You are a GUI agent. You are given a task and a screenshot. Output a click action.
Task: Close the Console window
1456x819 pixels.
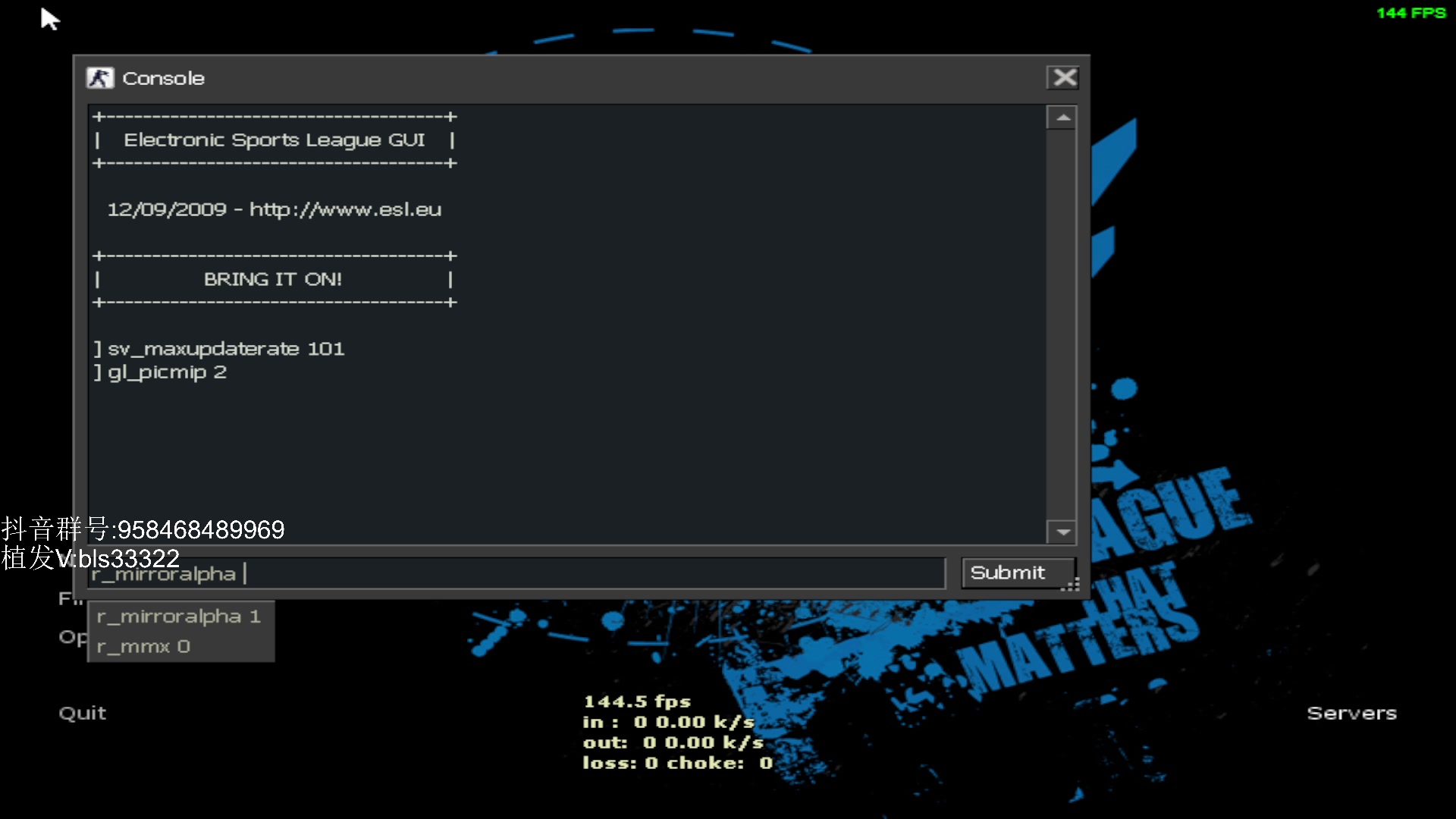click(x=1064, y=77)
